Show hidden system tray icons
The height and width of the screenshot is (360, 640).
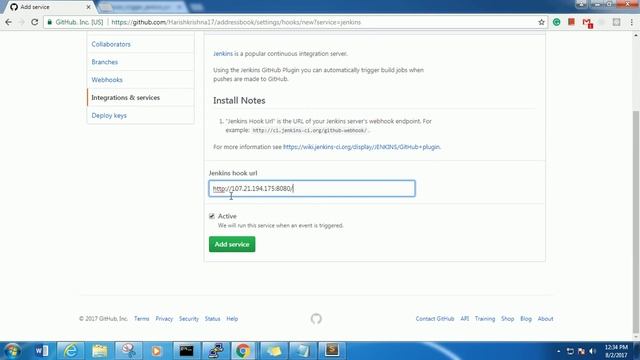[x=558, y=351]
